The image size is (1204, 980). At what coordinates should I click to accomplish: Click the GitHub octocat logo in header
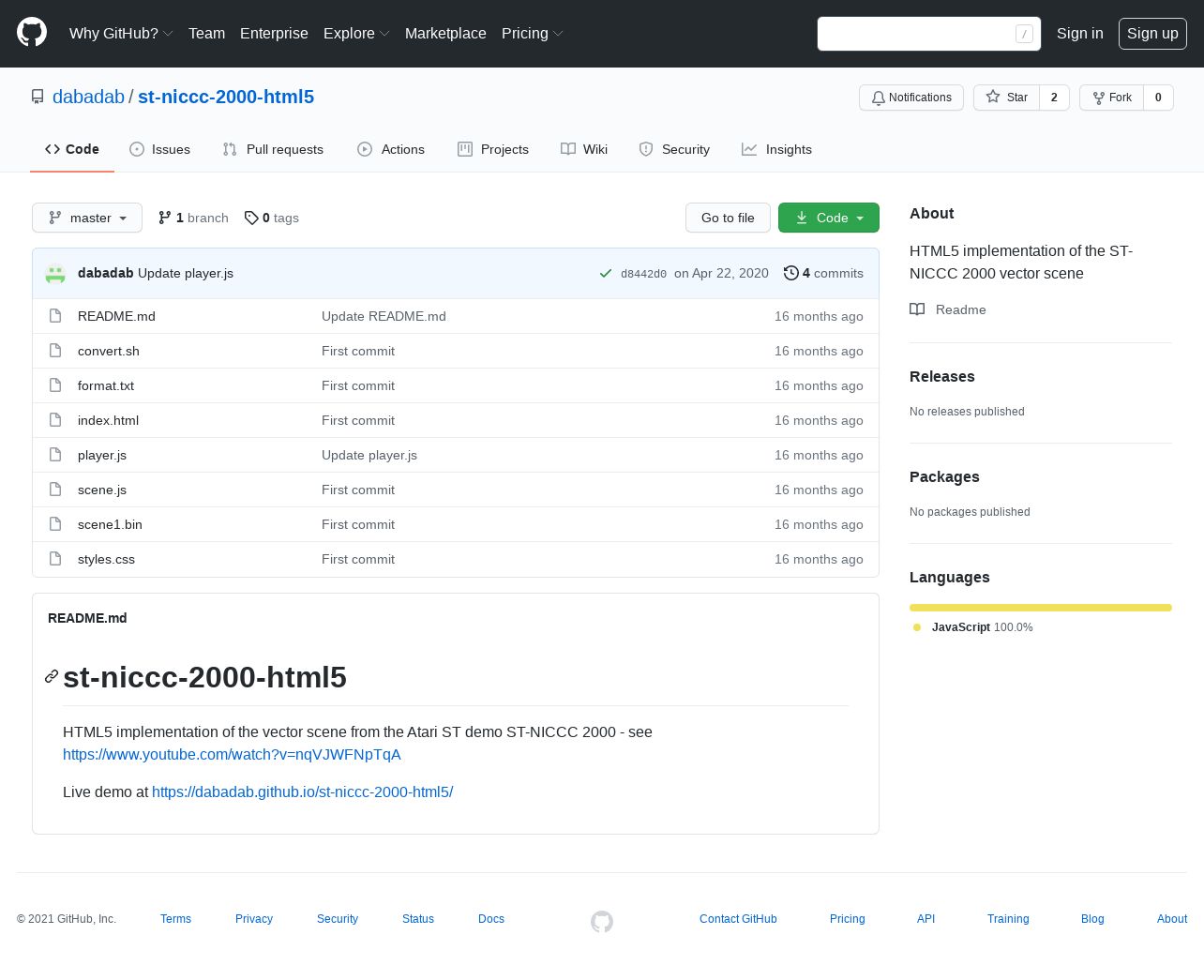coord(32,33)
